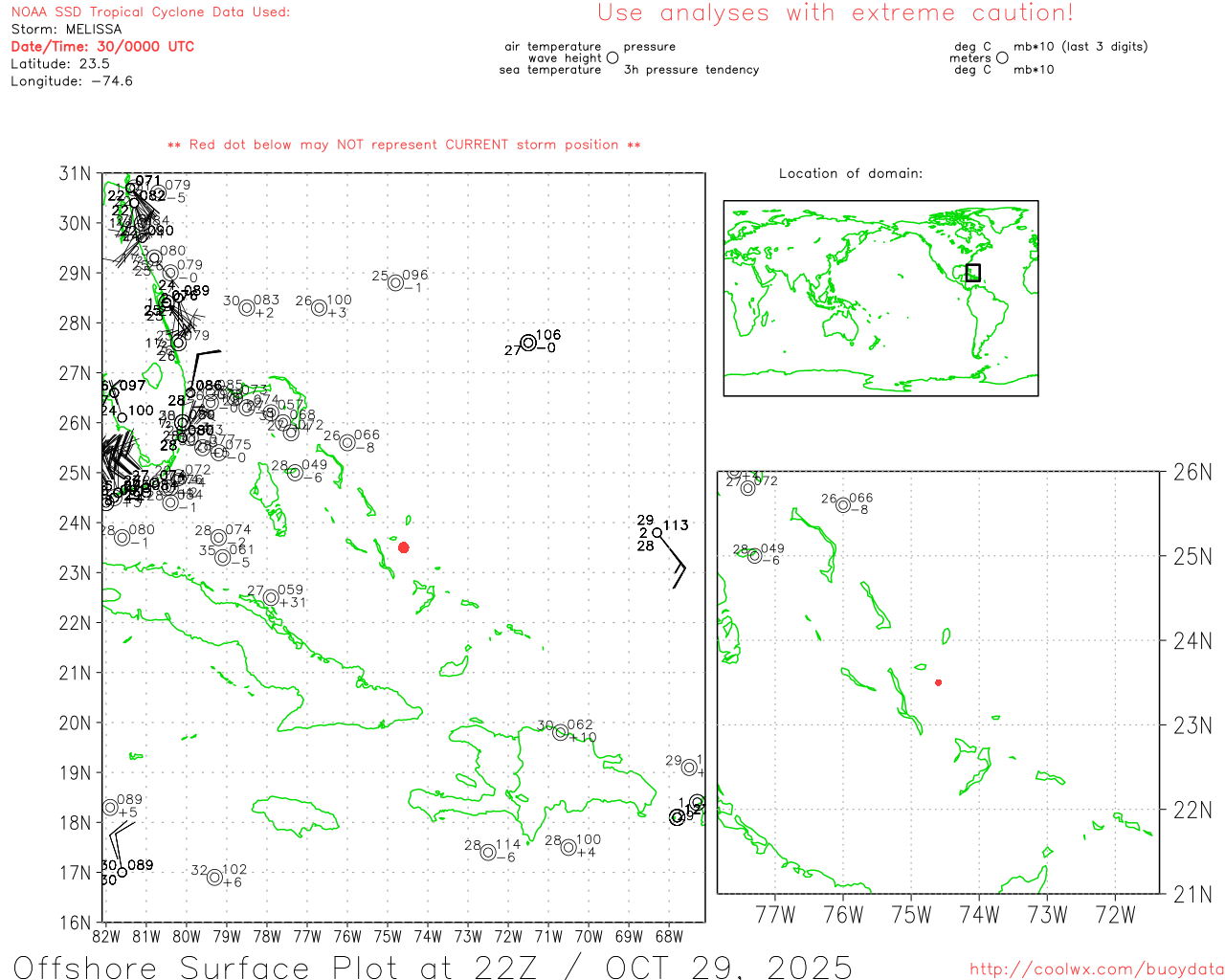Click the Date/Time 30/0000 UTC text
The height and width of the screenshot is (980, 1225).
point(102,46)
